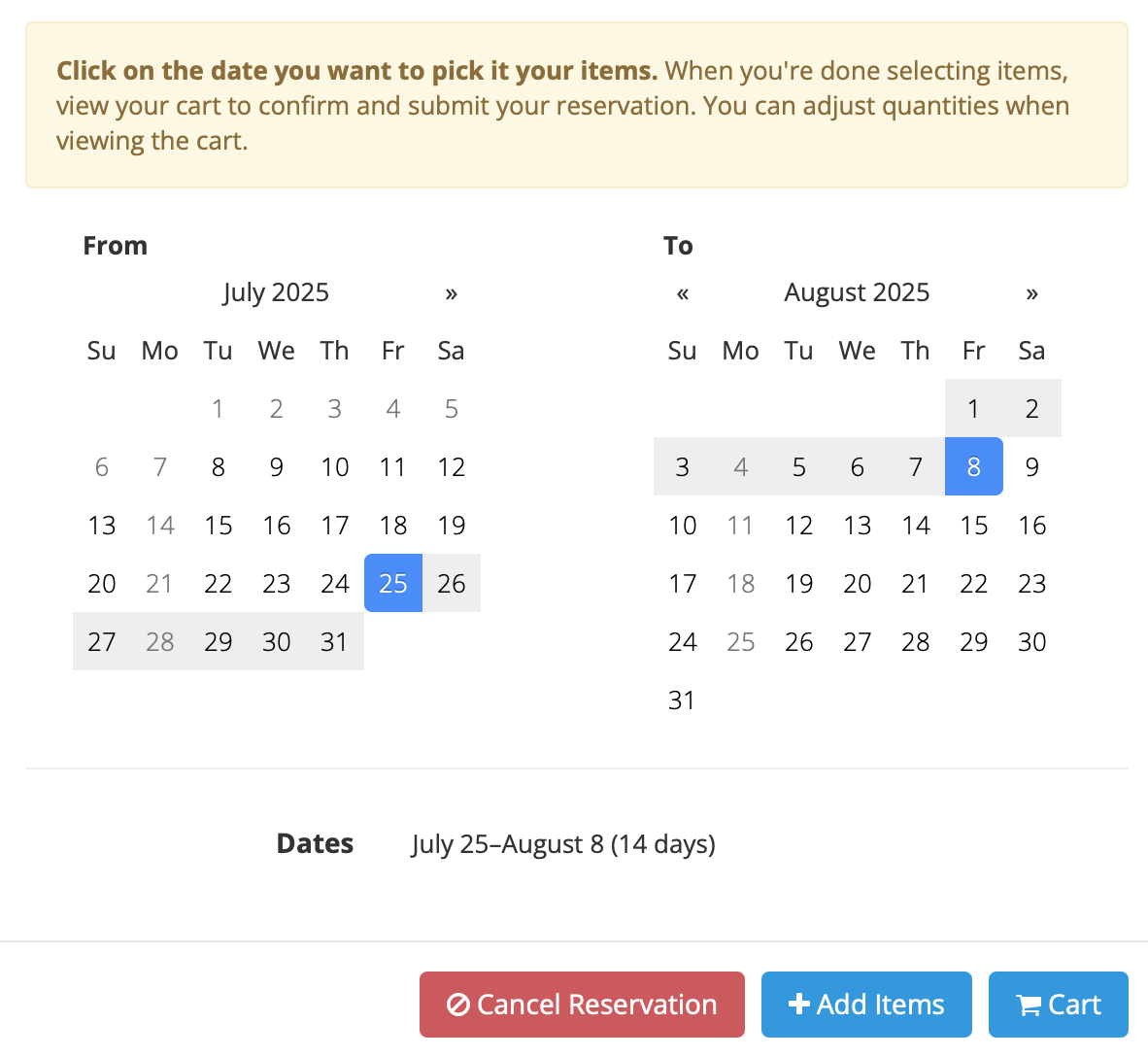This screenshot has height=1057, width=1148.
Task: Cancel the reservation
Action: (581, 1005)
